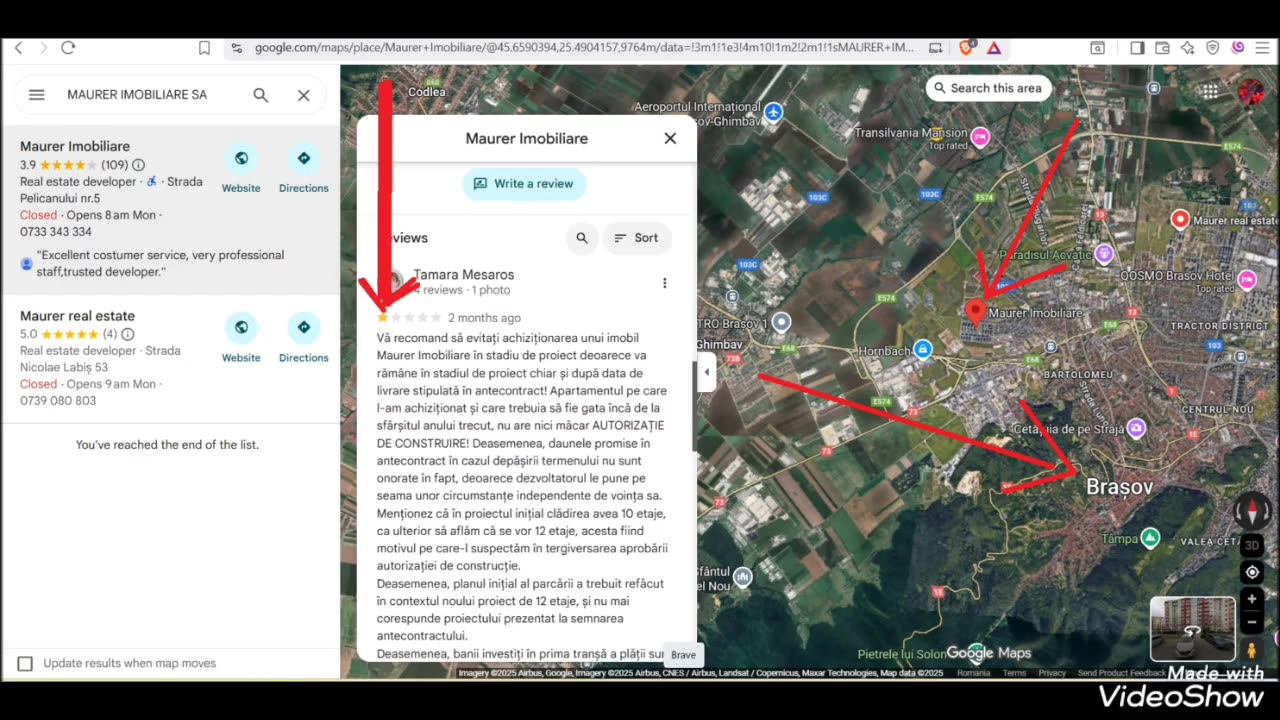This screenshot has width=1280, height=720.
Task: Open the Street View thumbnail preview
Action: pyautogui.click(x=1192, y=629)
